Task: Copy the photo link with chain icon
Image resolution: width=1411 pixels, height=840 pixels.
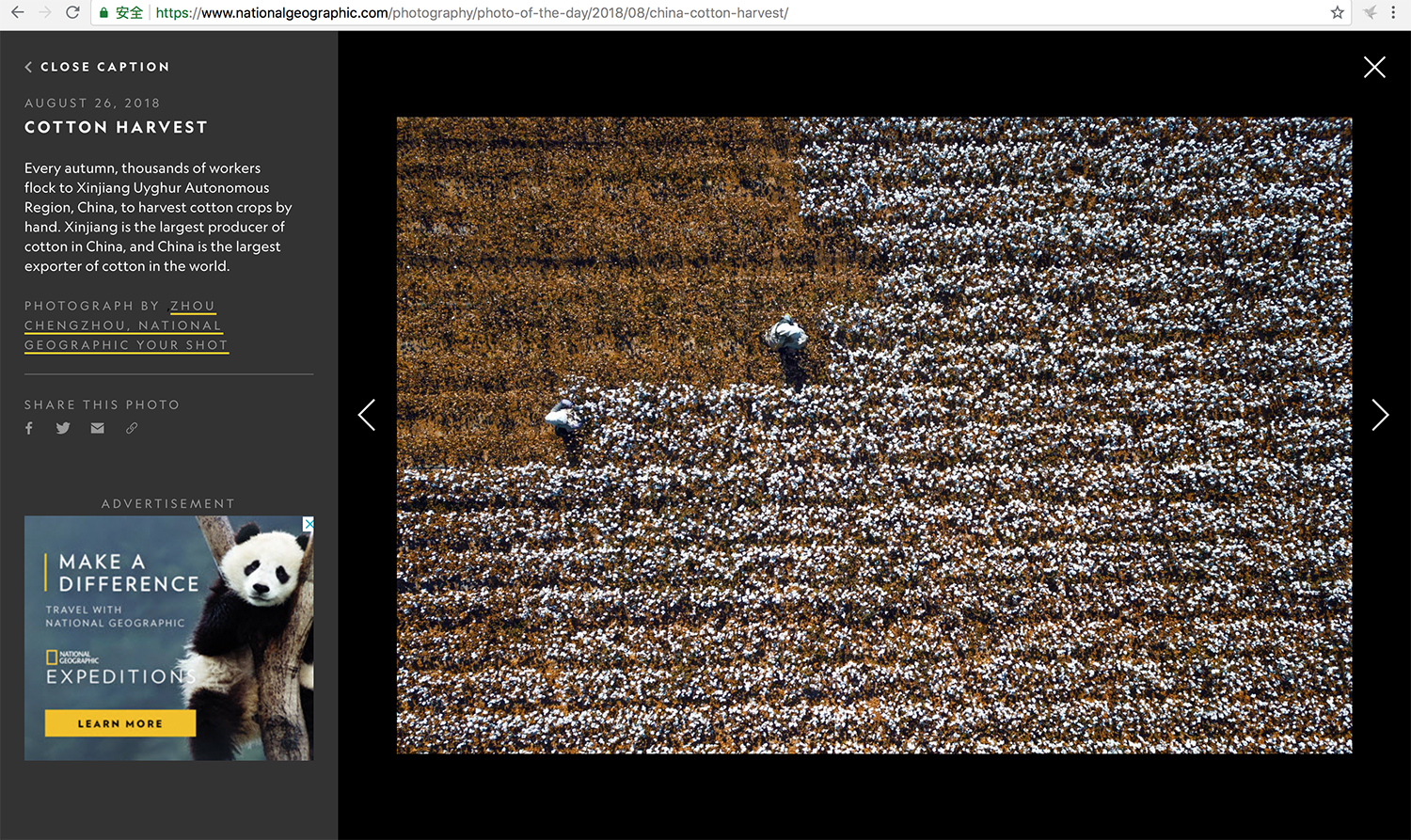Action: (x=132, y=428)
